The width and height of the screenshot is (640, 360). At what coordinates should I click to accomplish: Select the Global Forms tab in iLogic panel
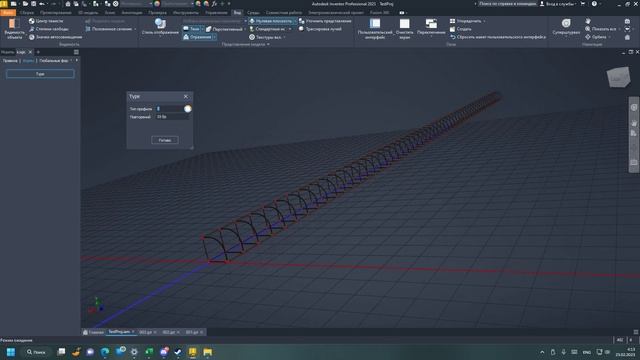53,60
